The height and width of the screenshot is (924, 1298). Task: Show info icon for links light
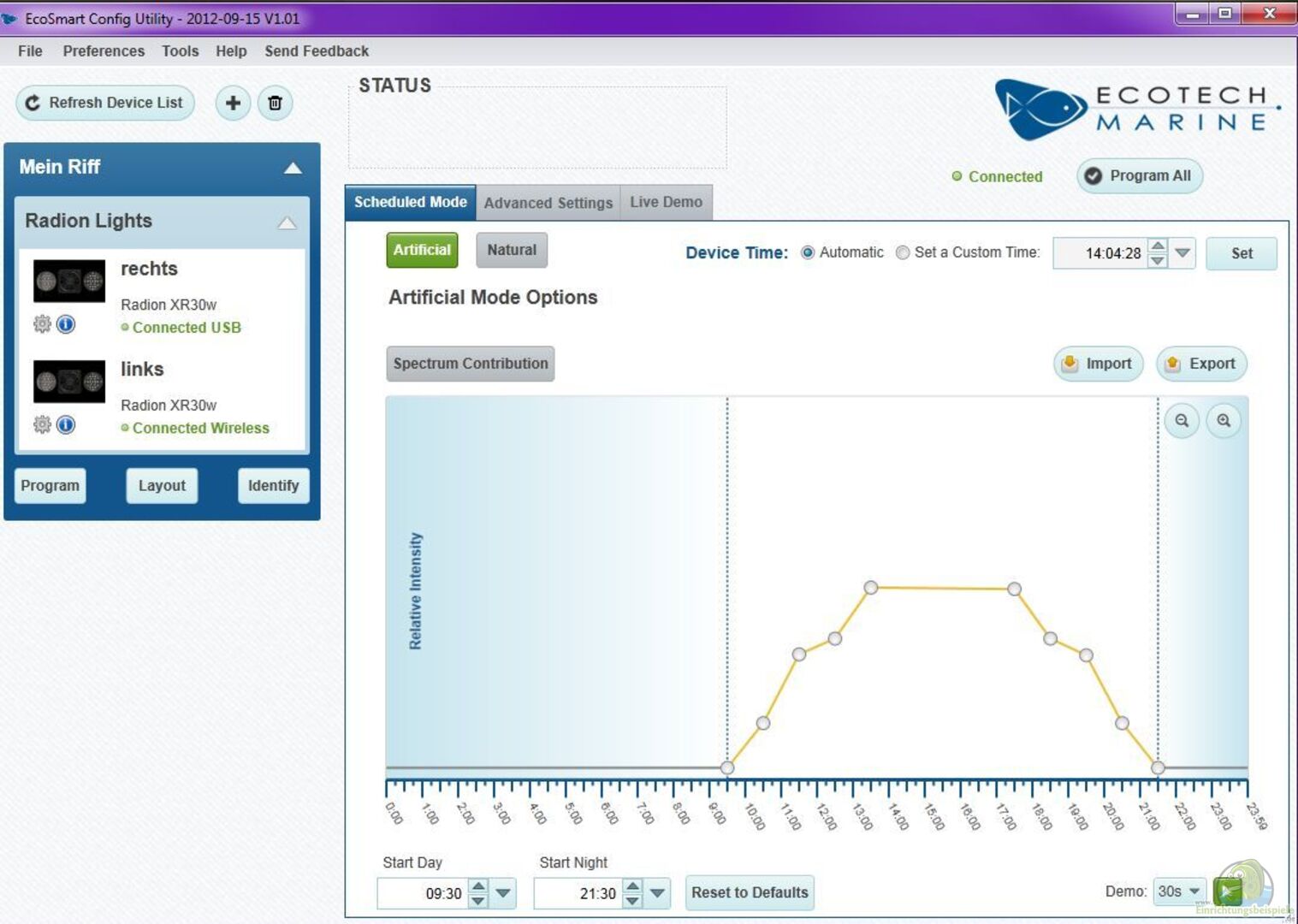[66, 424]
